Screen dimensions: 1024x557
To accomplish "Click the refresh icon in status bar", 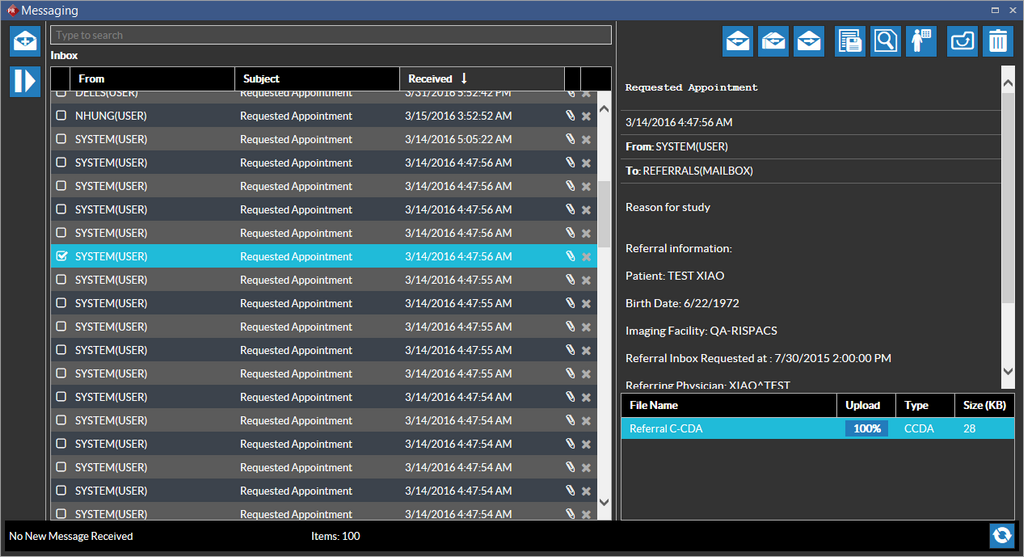I will [1003, 535].
